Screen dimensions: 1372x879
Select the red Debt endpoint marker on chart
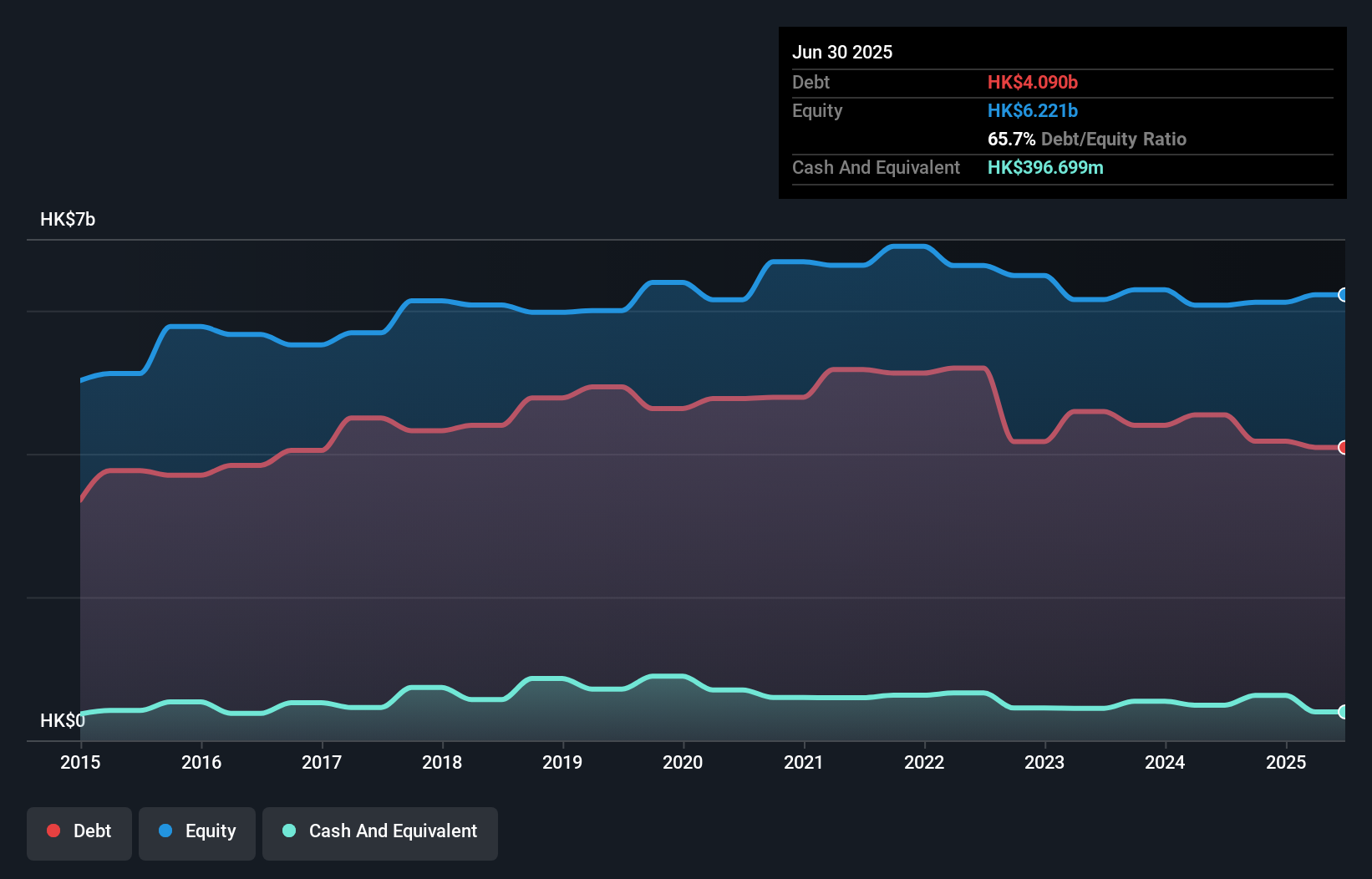coord(1344,449)
